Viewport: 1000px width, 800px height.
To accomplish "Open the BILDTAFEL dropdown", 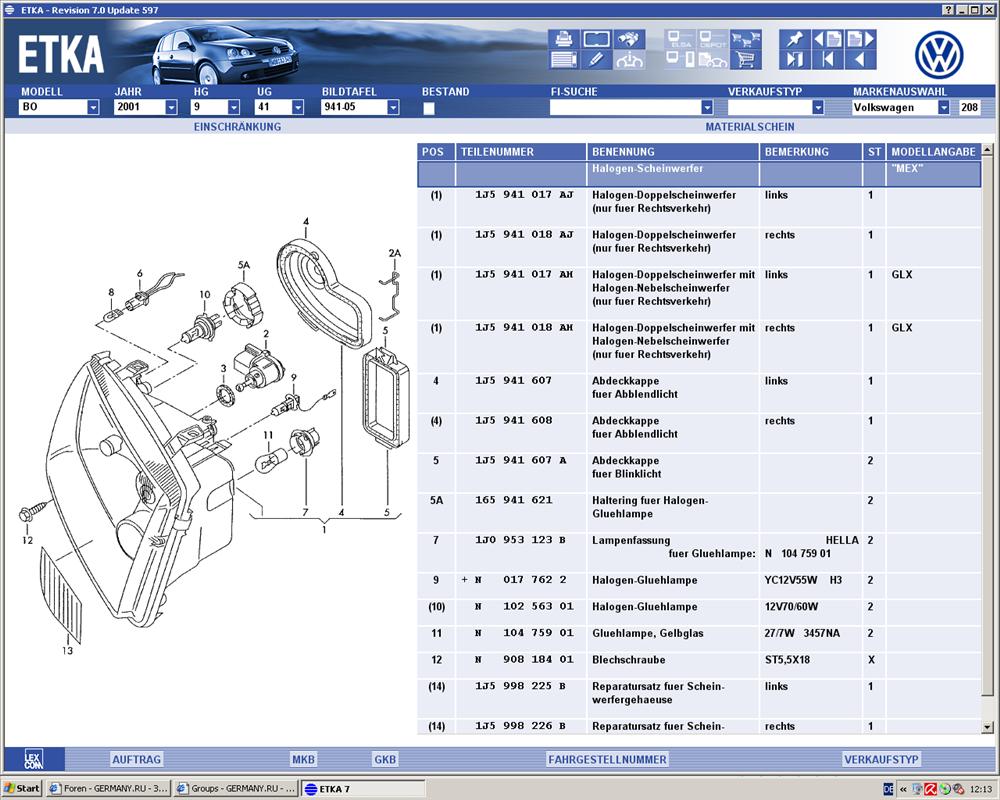I will click(x=393, y=107).
